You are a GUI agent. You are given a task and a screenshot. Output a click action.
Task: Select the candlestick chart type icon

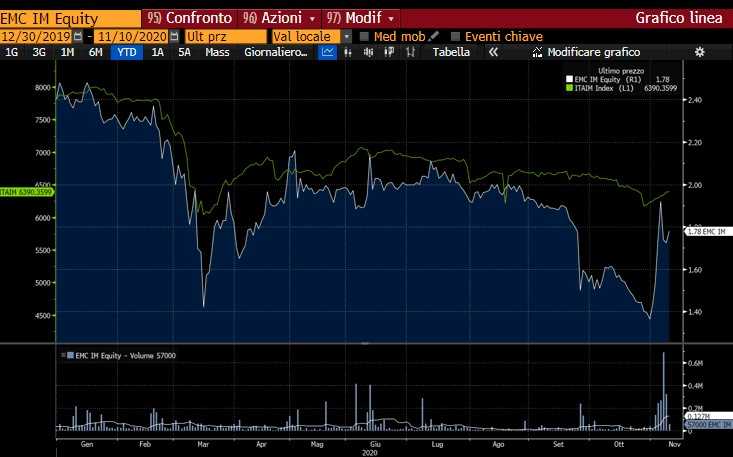(x=368, y=52)
